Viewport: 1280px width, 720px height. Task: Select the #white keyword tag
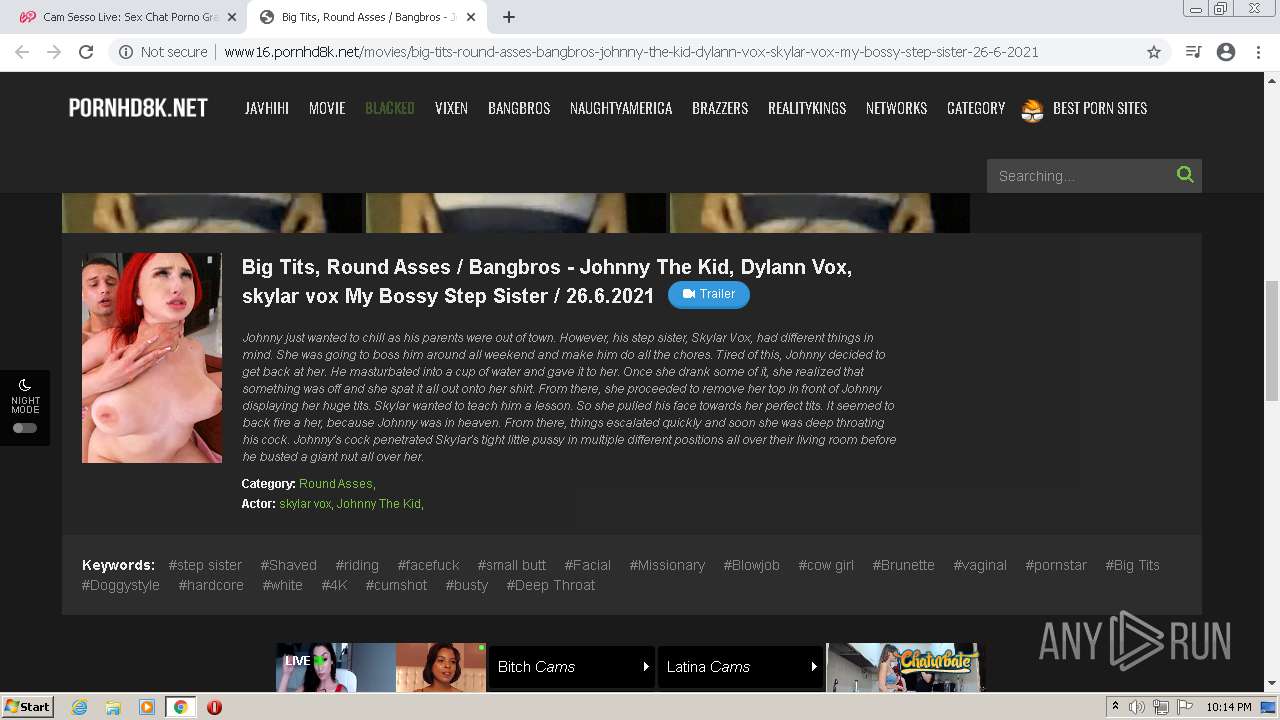click(x=282, y=585)
